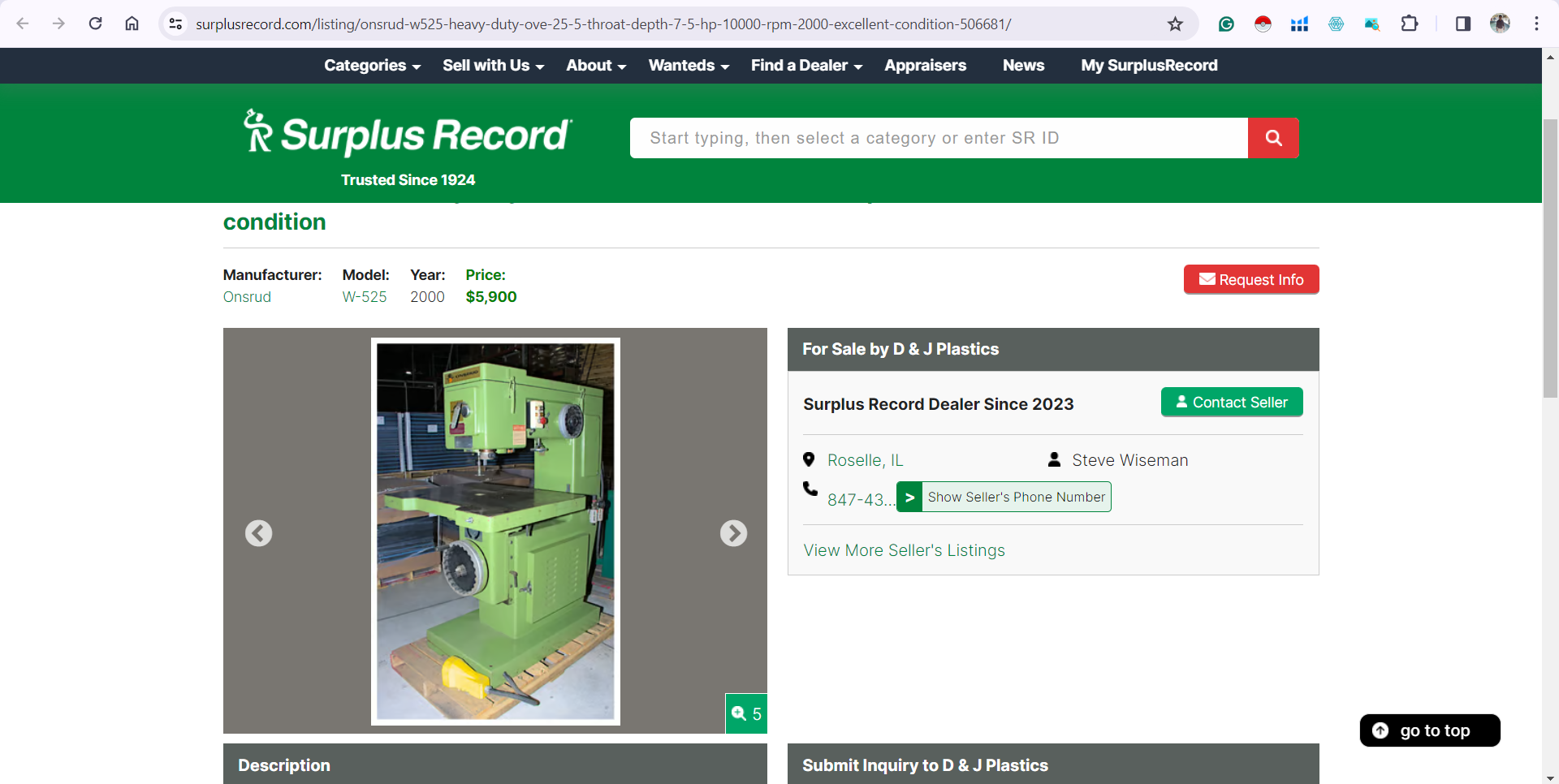Open View More Seller's Listings link
The height and width of the screenshot is (784, 1559).
[904, 550]
